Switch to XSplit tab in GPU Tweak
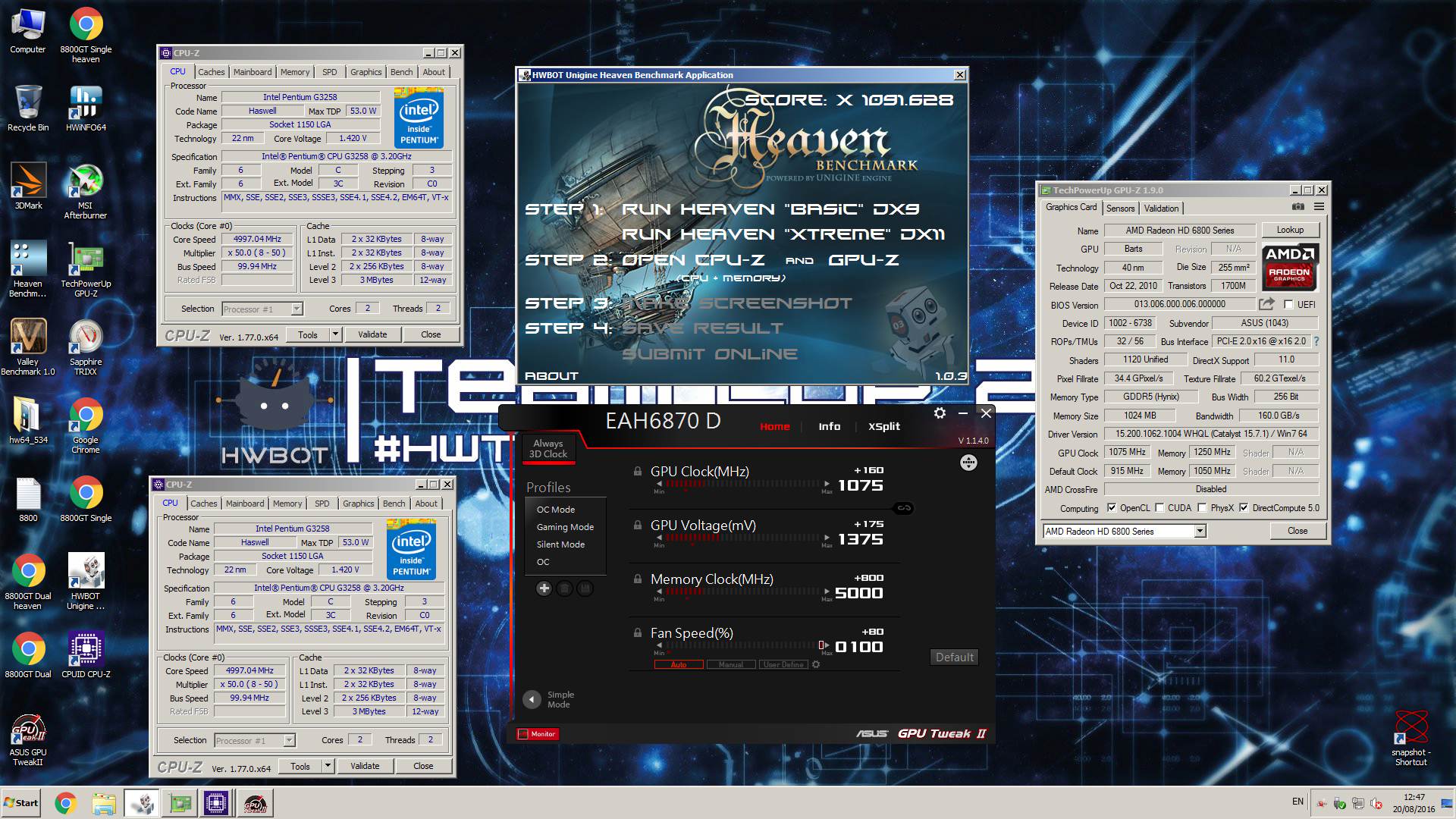 pos(884,426)
